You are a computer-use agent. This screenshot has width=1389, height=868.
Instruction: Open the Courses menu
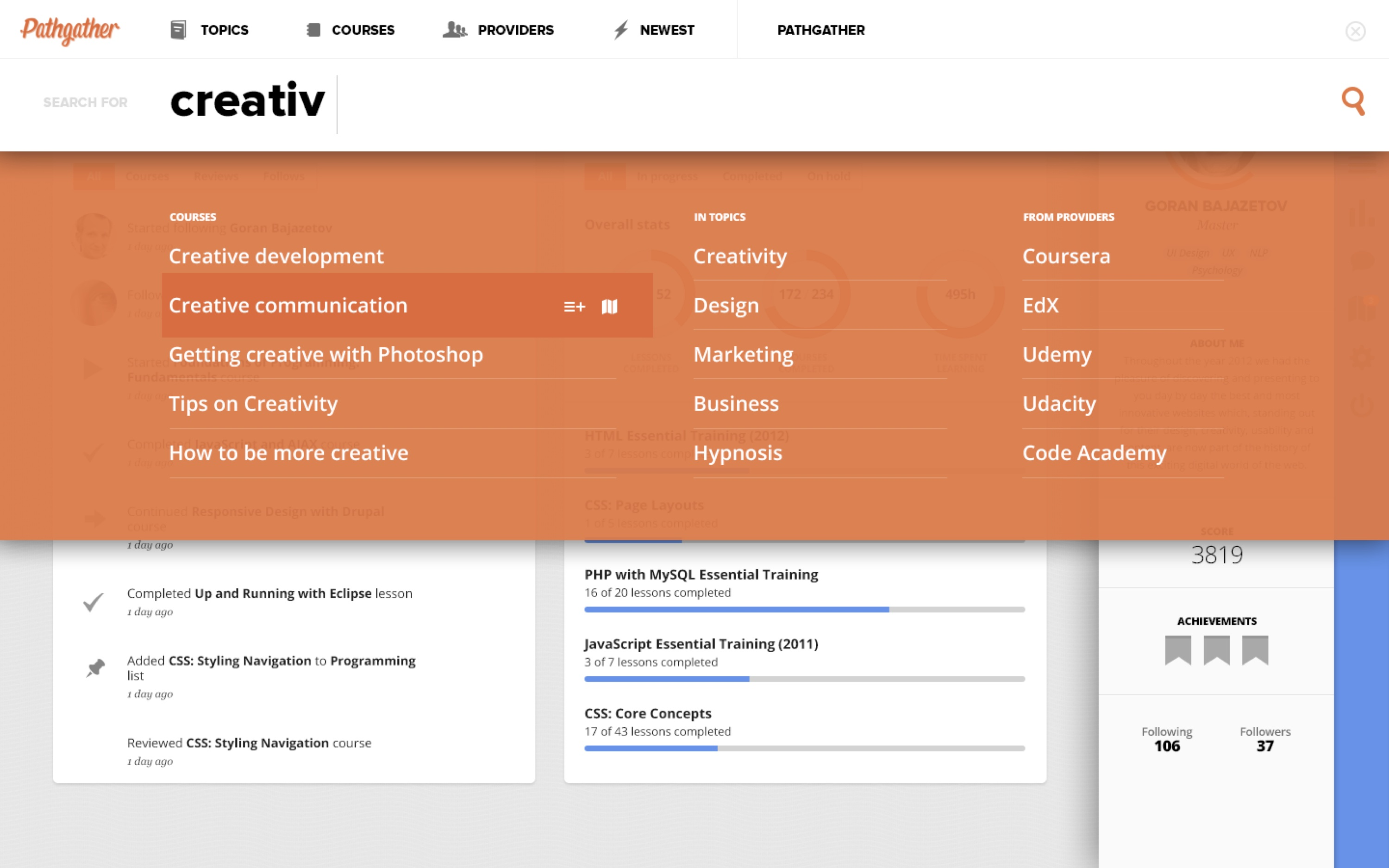tap(350, 30)
